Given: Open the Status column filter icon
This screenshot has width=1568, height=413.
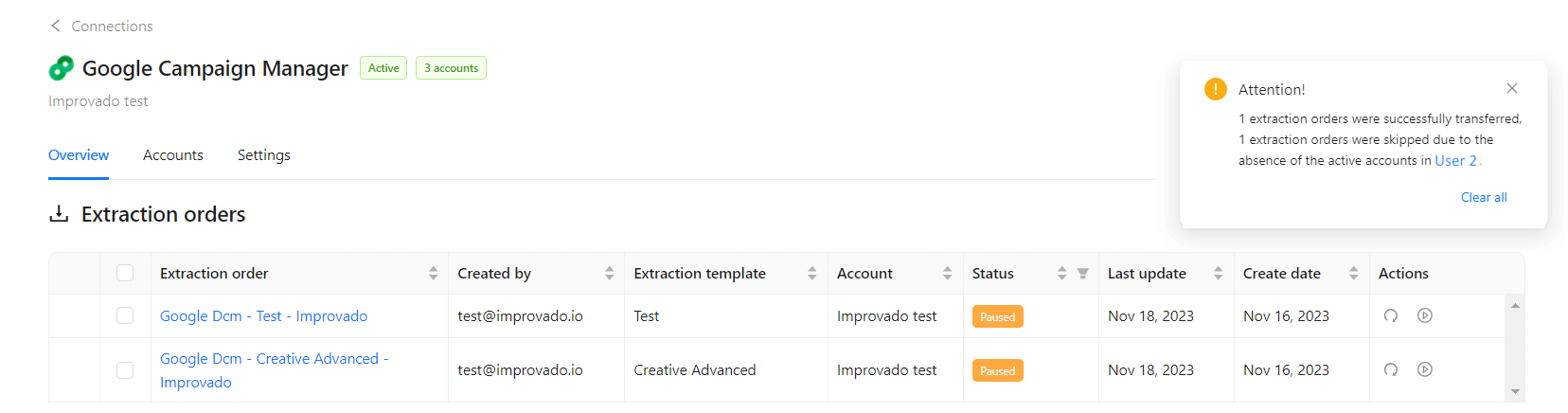Looking at the screenshot, I should coord(1083,274).
